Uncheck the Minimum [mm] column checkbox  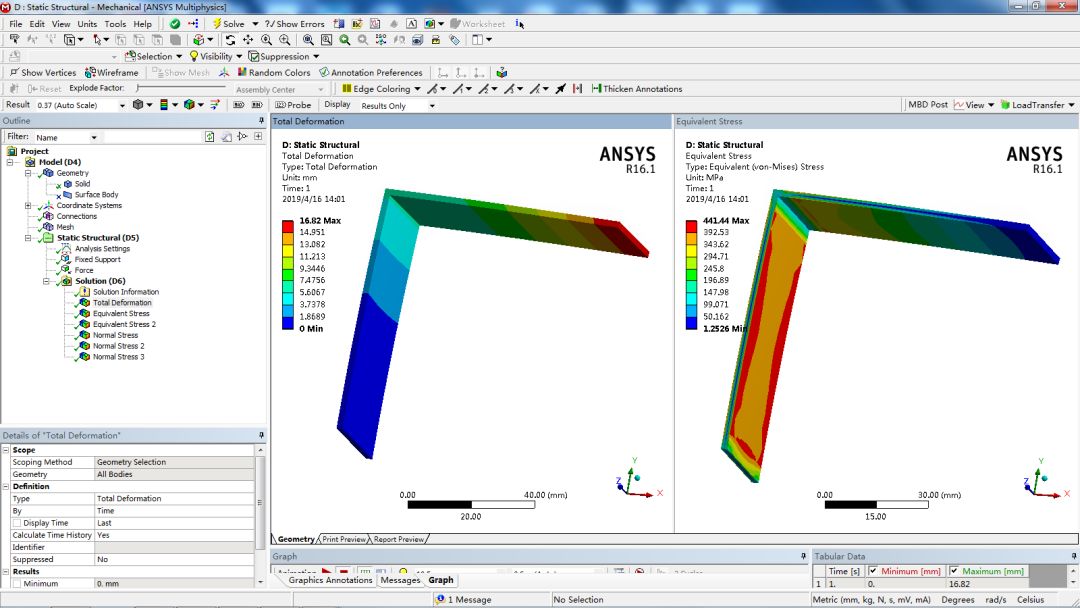click(873, 571)
